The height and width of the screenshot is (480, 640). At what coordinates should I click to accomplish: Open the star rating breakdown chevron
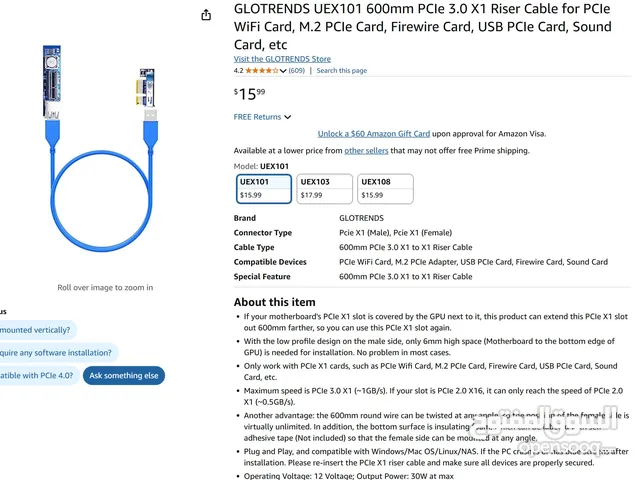point(283,71)
